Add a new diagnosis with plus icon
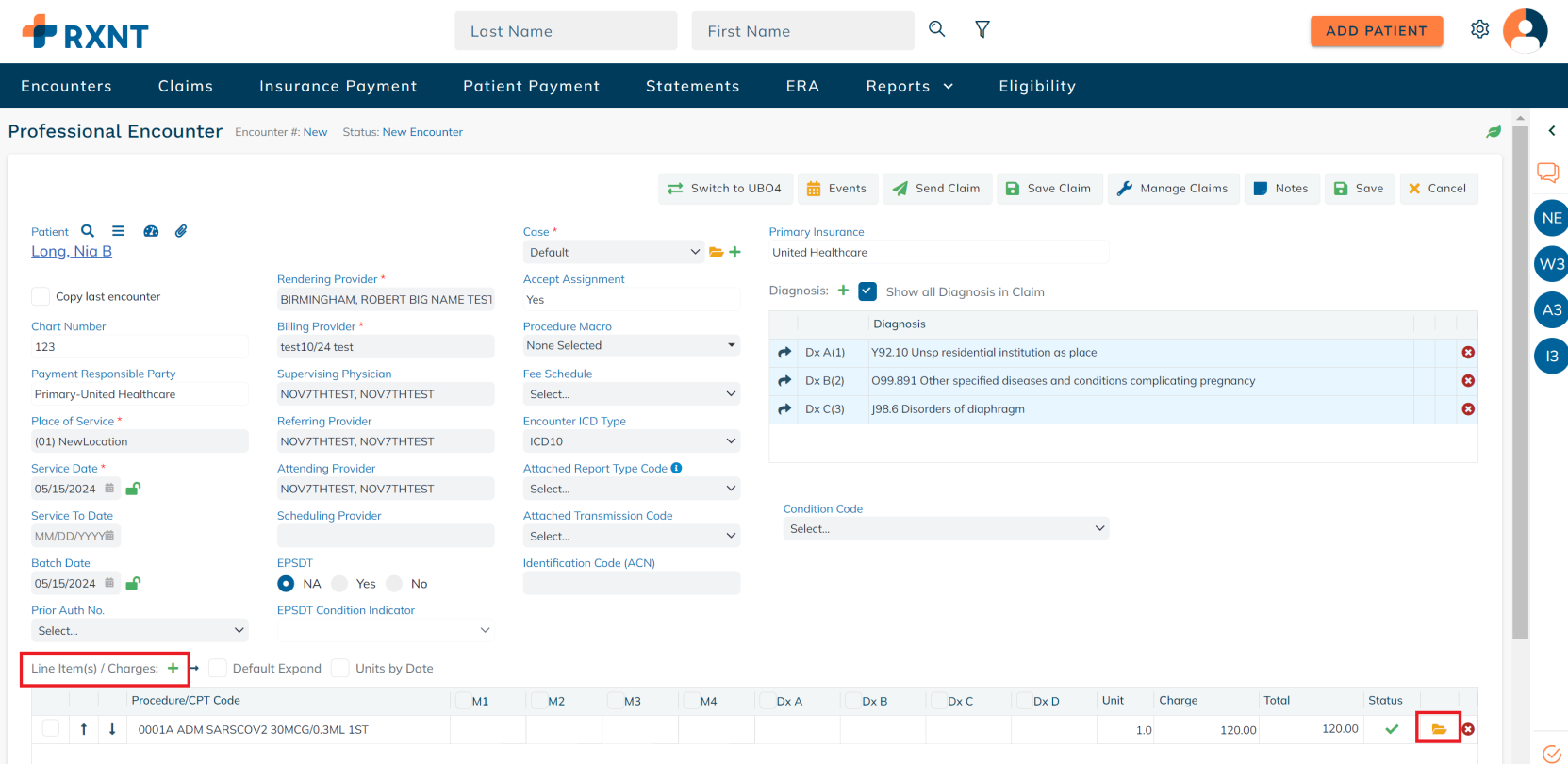Viewport: 1568px width, 764px height. tap(843, 291)
